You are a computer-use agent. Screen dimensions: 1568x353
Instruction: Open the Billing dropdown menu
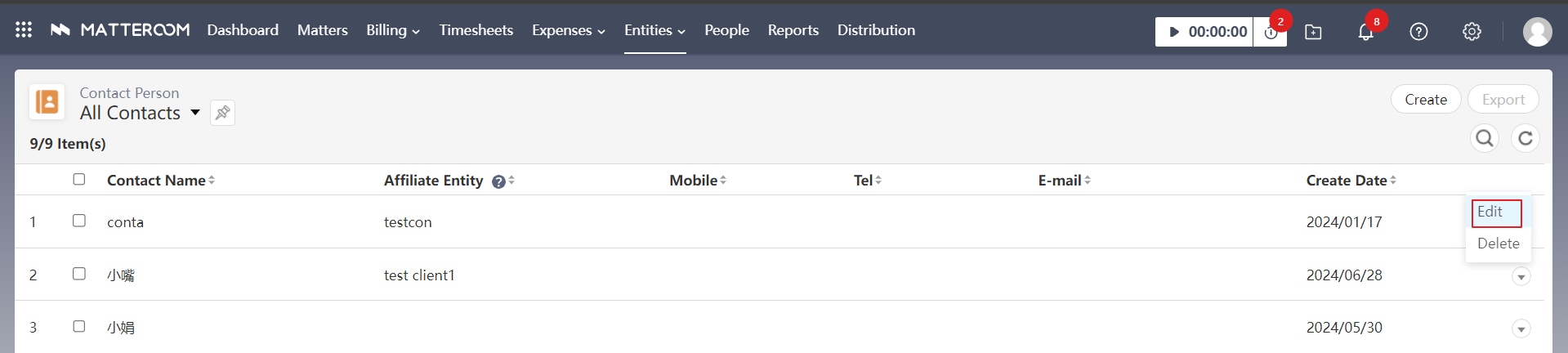[392, 30]
